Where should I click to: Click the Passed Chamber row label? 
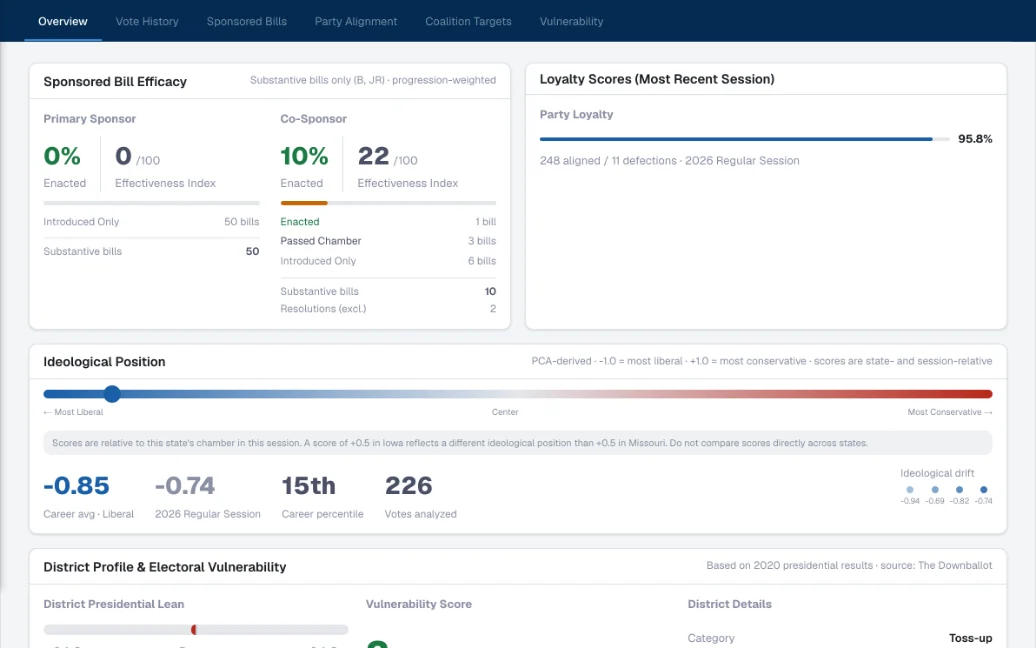point(320,241)
